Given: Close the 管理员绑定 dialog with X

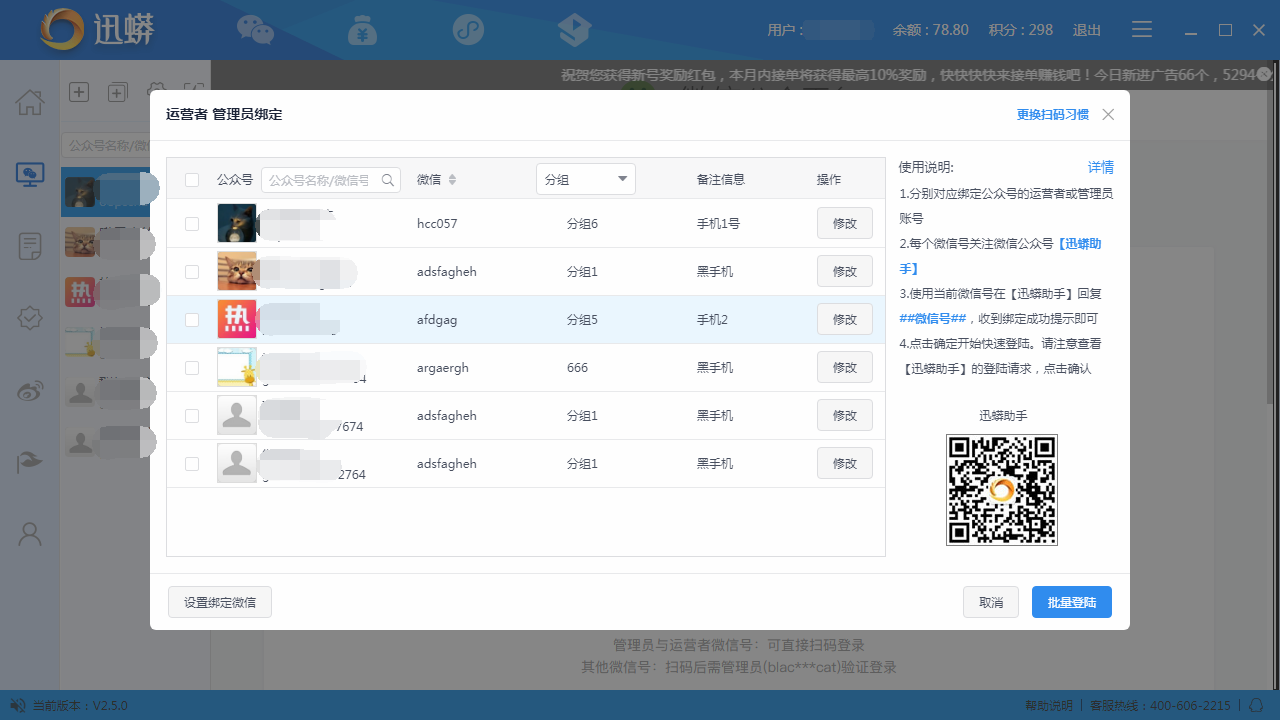Looking at the screenshot, I should tap(1108, 115).
